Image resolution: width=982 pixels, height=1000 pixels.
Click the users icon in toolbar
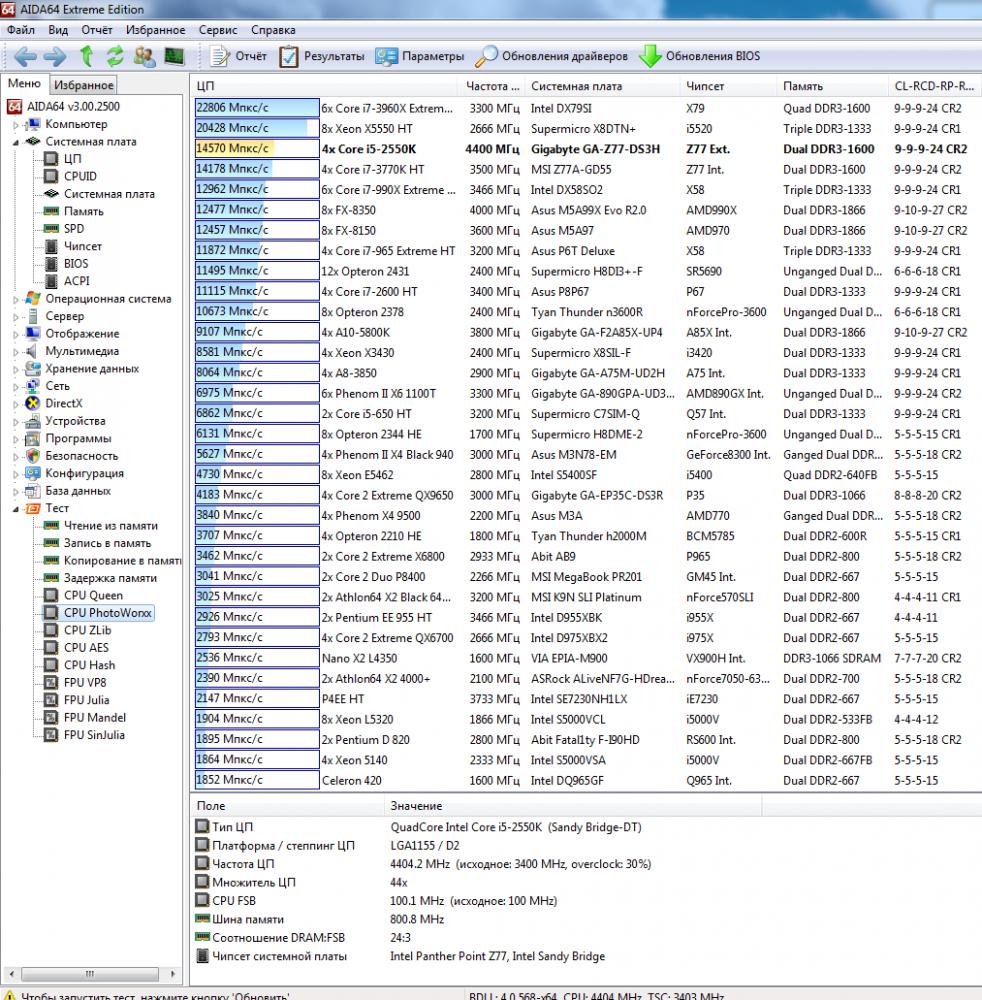click(145, 57)
